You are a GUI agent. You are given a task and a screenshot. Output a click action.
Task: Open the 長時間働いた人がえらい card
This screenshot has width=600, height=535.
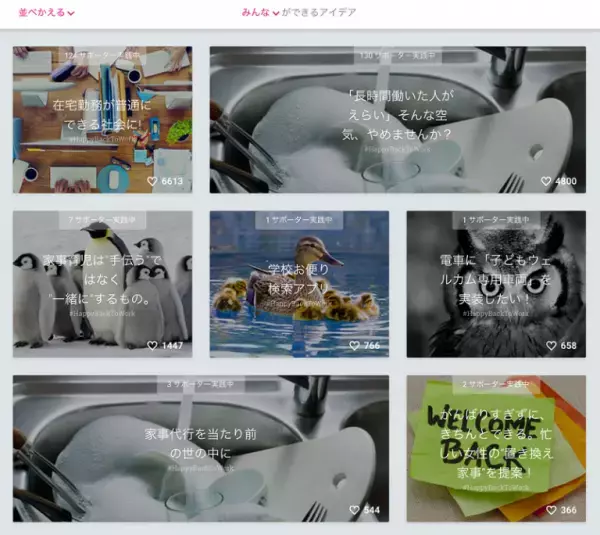click(398, 120)
